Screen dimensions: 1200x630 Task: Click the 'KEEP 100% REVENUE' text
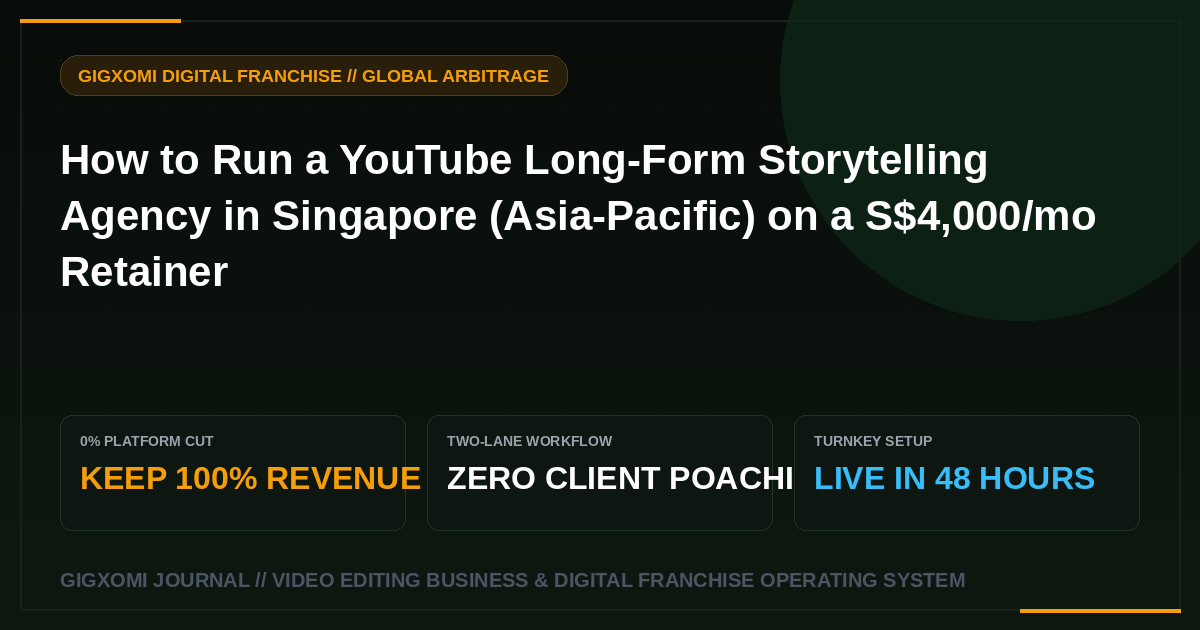[250, 479]
